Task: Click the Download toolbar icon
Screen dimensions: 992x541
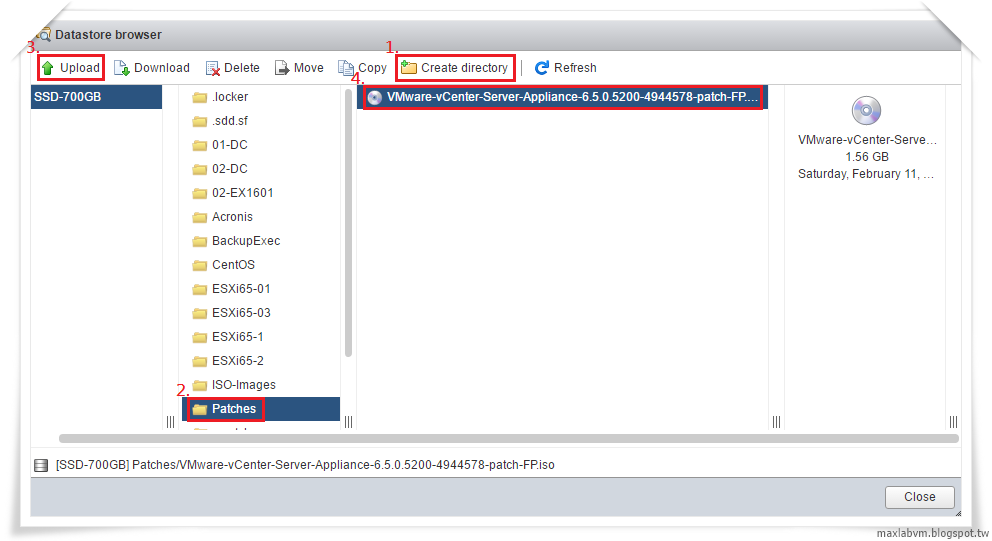Action: tap(121, 68)
